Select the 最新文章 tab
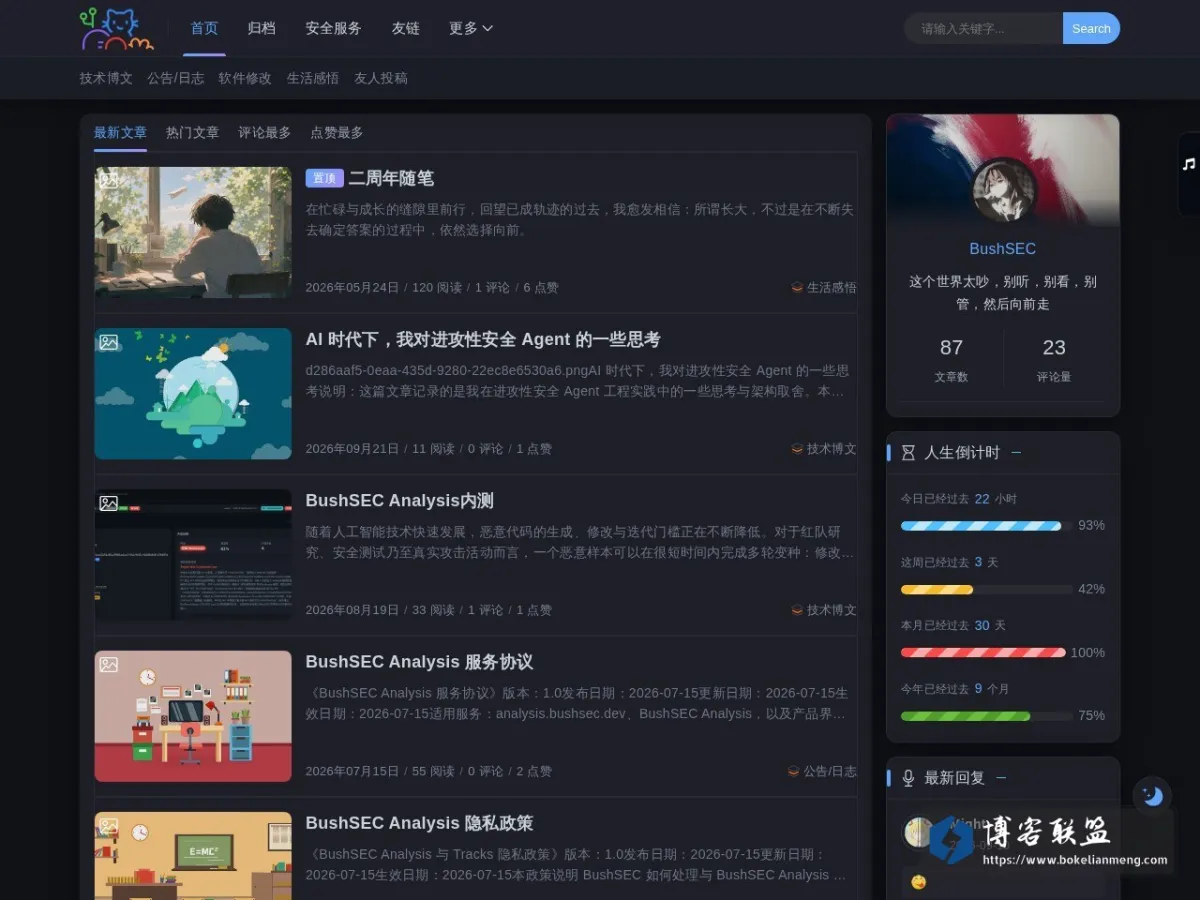 coord(120,133)
